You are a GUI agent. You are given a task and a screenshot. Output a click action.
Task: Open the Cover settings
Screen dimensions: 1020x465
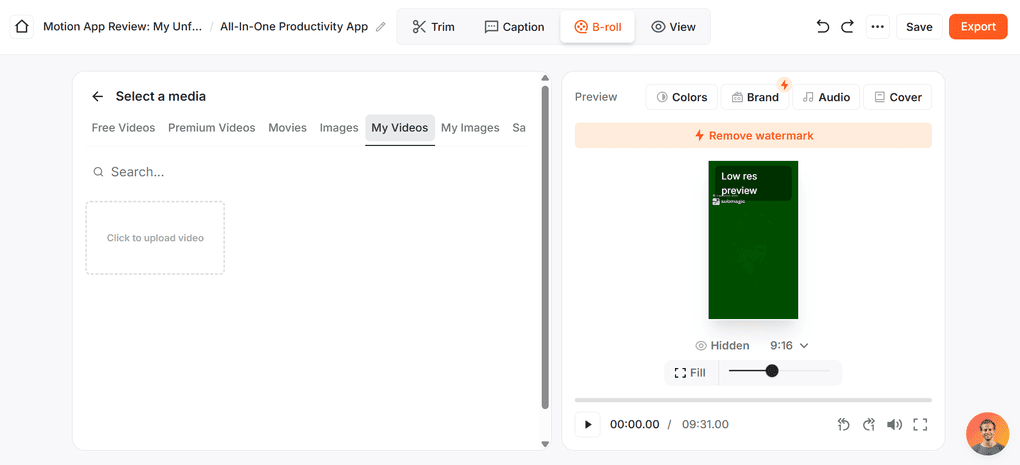click(898, 97)
